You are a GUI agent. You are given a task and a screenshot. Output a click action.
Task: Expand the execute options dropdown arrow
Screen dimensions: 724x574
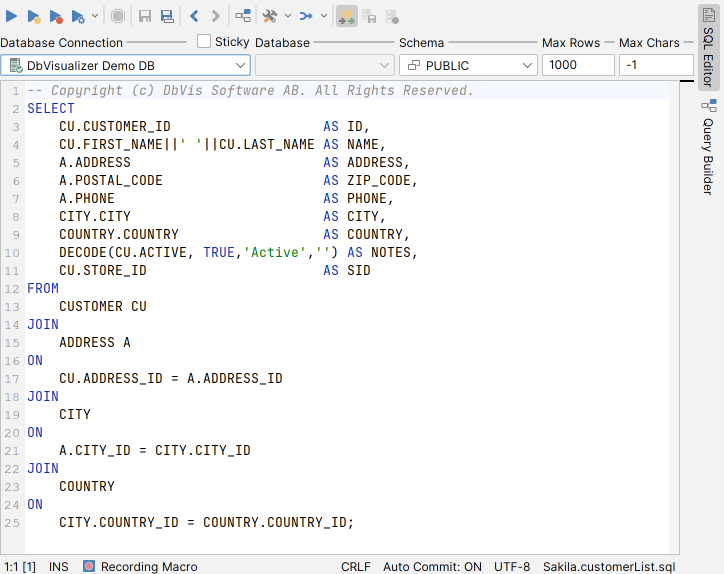[x=95, y=16]
